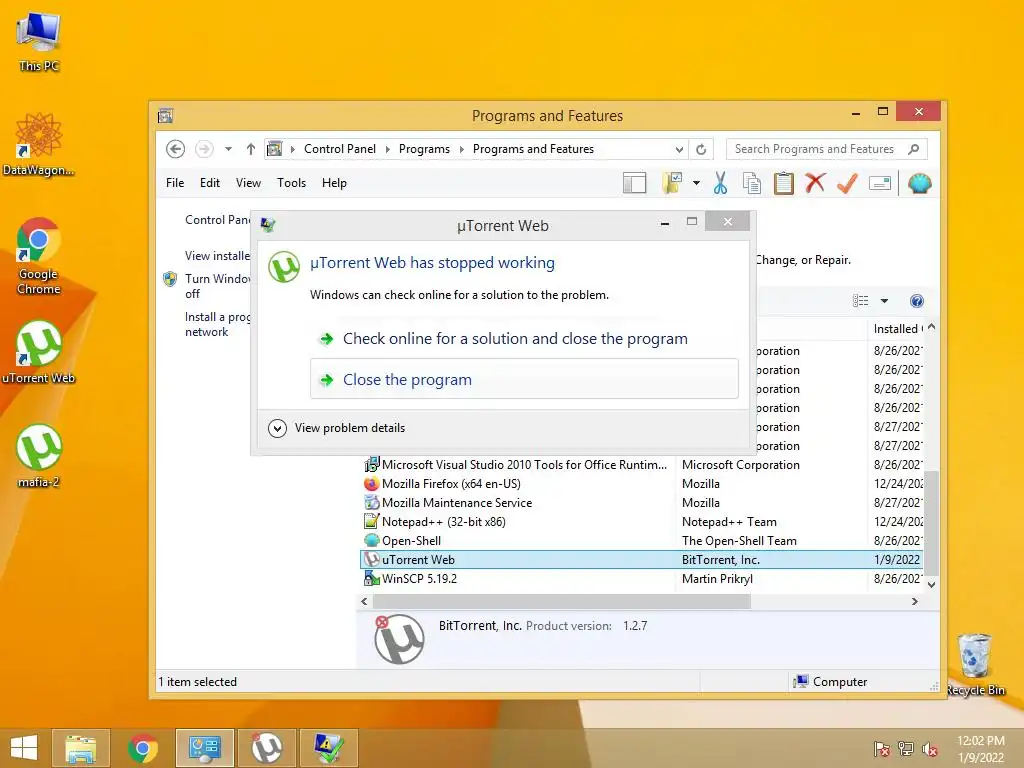The width and height of the screenshot is (1024, 768).
Task: Click the mafia-2 torrent desktop icon
Action: click(x=39, y=456)
